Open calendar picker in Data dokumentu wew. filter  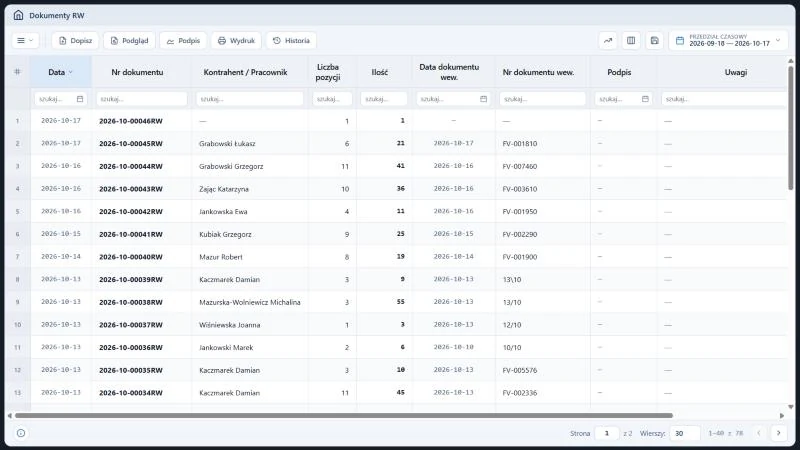pyautogui.click(x=484, y=99)
